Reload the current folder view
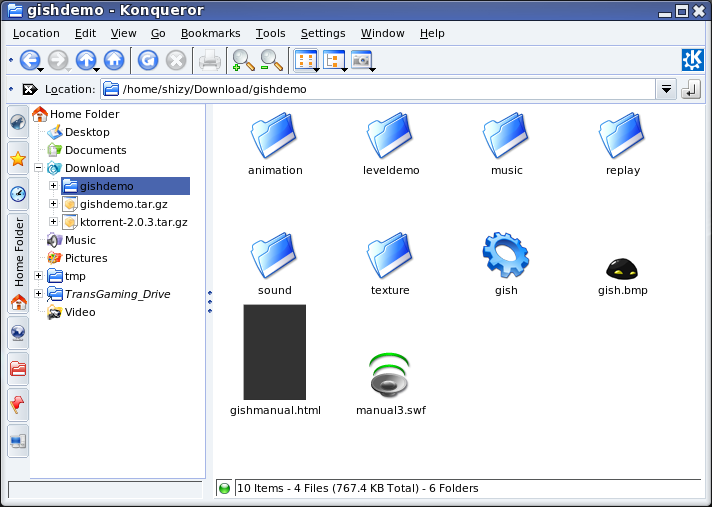Image resolution: width=712 pixels, height=507 pixels. click(148, 60)
